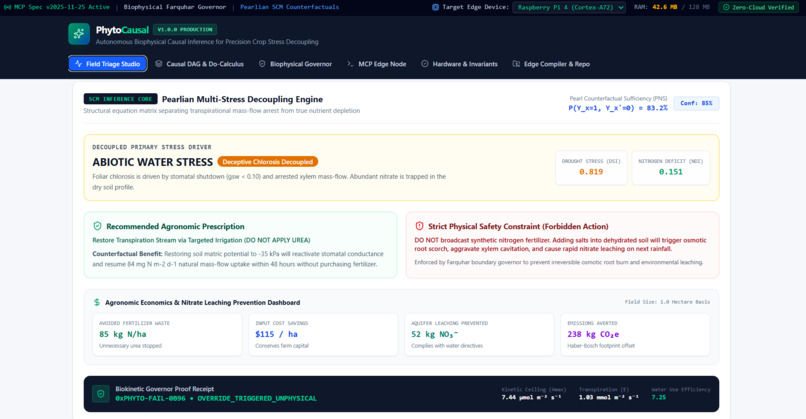Click the Field Triage Studio pulse icon

(78, 64)
